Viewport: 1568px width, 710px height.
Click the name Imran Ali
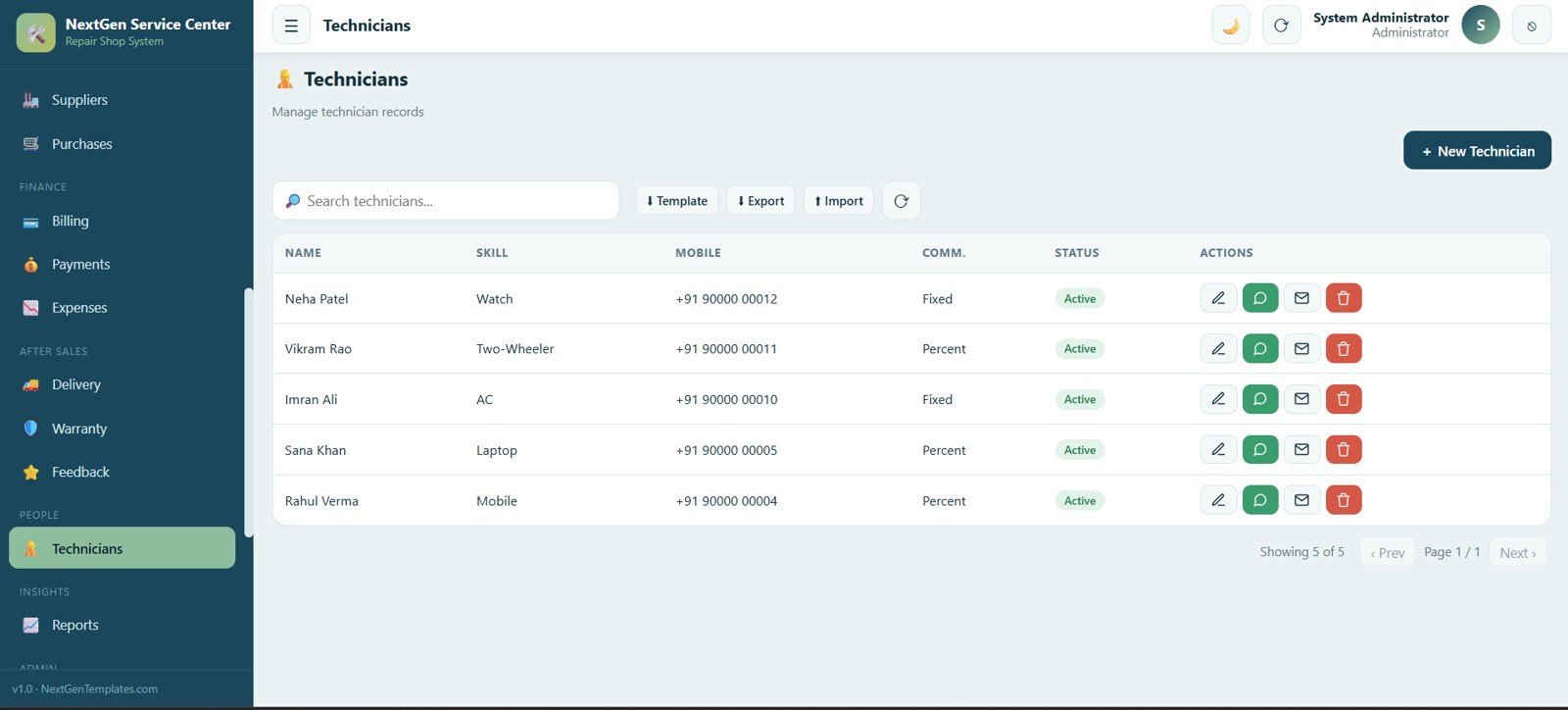(311, 400)
